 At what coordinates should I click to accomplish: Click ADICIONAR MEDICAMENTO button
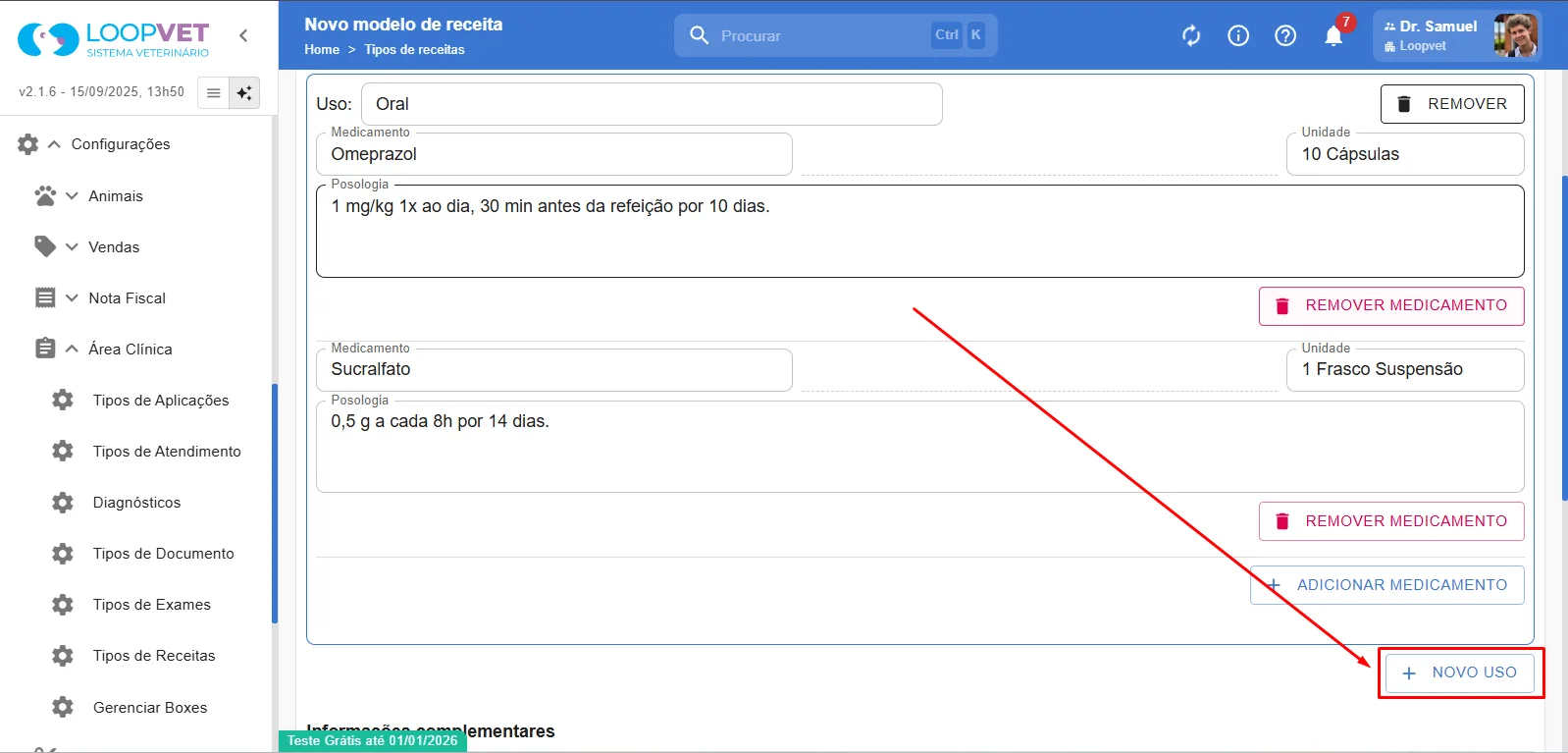click(x=1387, y=585)
